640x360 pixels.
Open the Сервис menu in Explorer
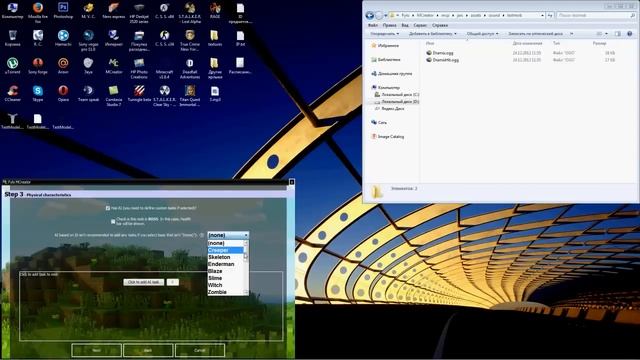(420, 25)
